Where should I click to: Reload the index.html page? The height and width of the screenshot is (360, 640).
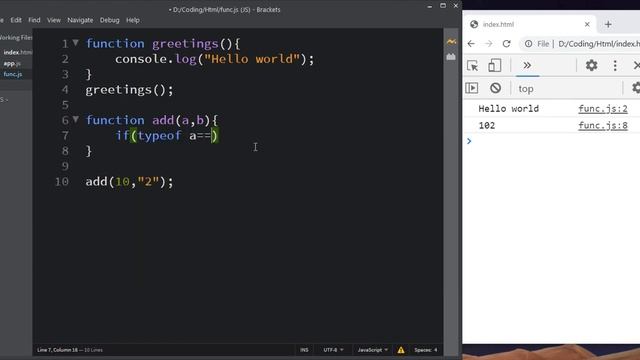pos(507,44)
